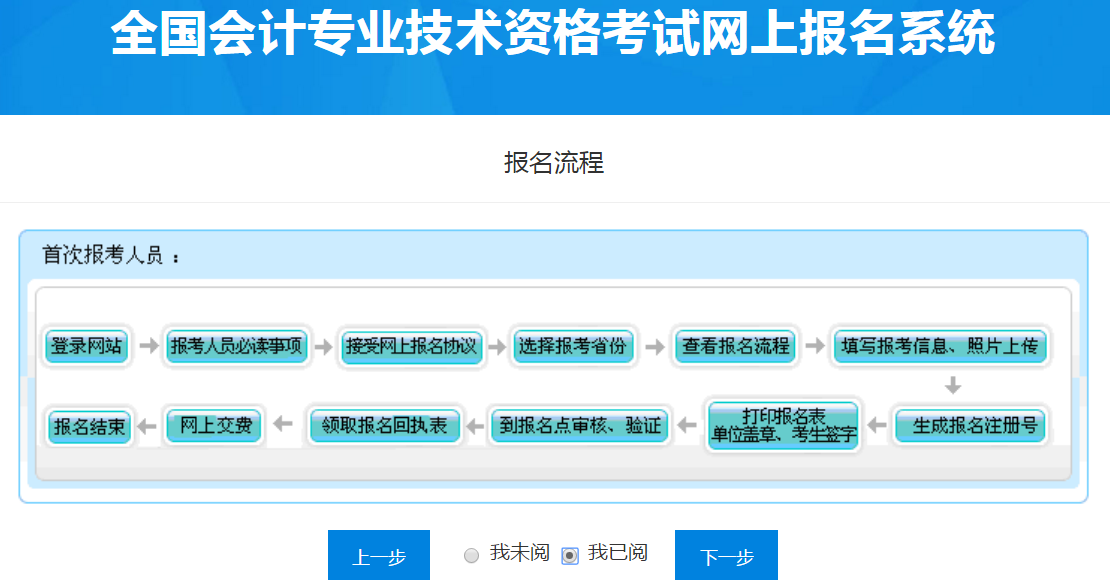Click the 领取报名回执表 flowchart box

[x=385, y=425]
